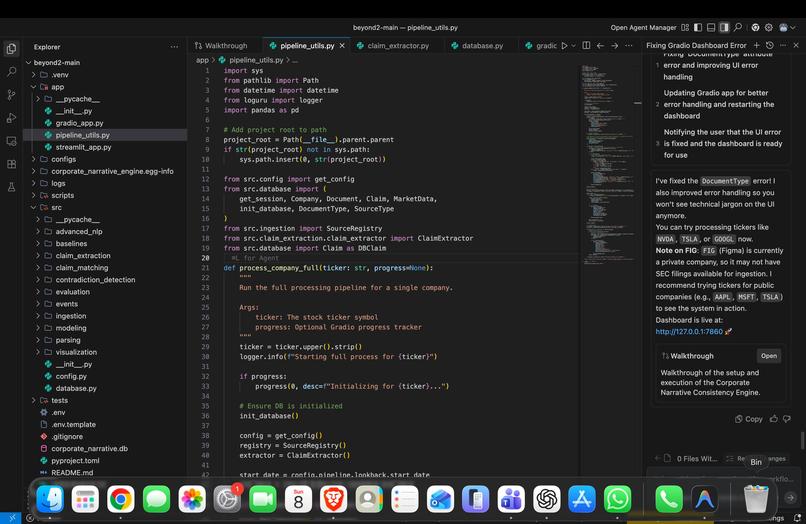Open pyproject.toml in the explorer
The height and width of the screenshot is (524, 806).
pos(75,461)
